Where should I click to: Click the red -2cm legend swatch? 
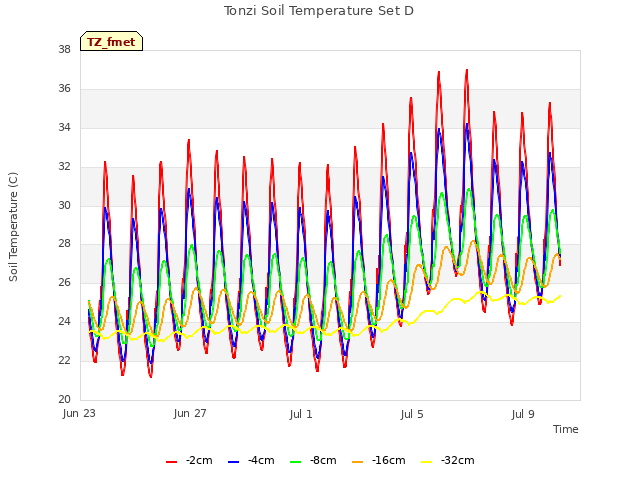[x=171, y=462]
